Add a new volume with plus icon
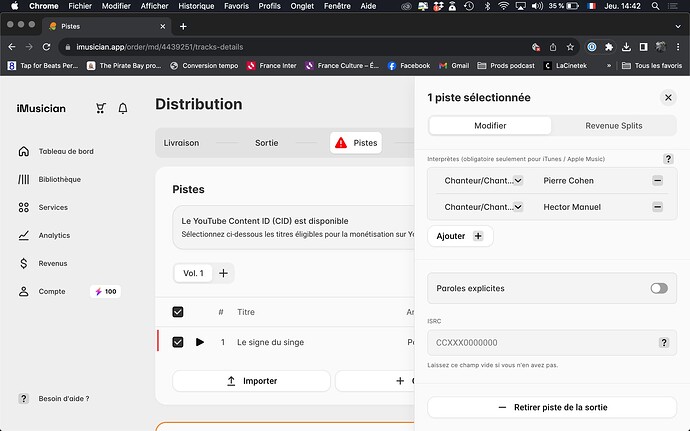The image size is (690, 431). click(x=224, y=273)
